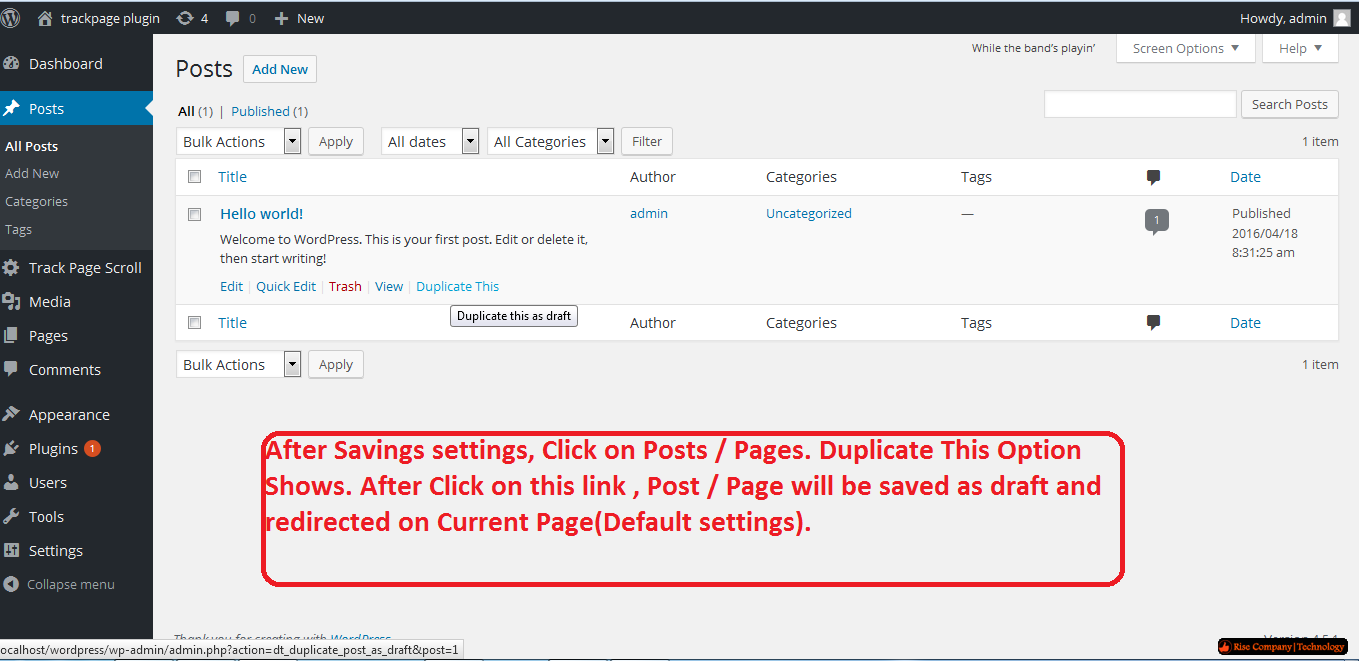Click the comment count bubble for Hello world
This screenshot has height=661, width=1359.
pos(1156,221)
